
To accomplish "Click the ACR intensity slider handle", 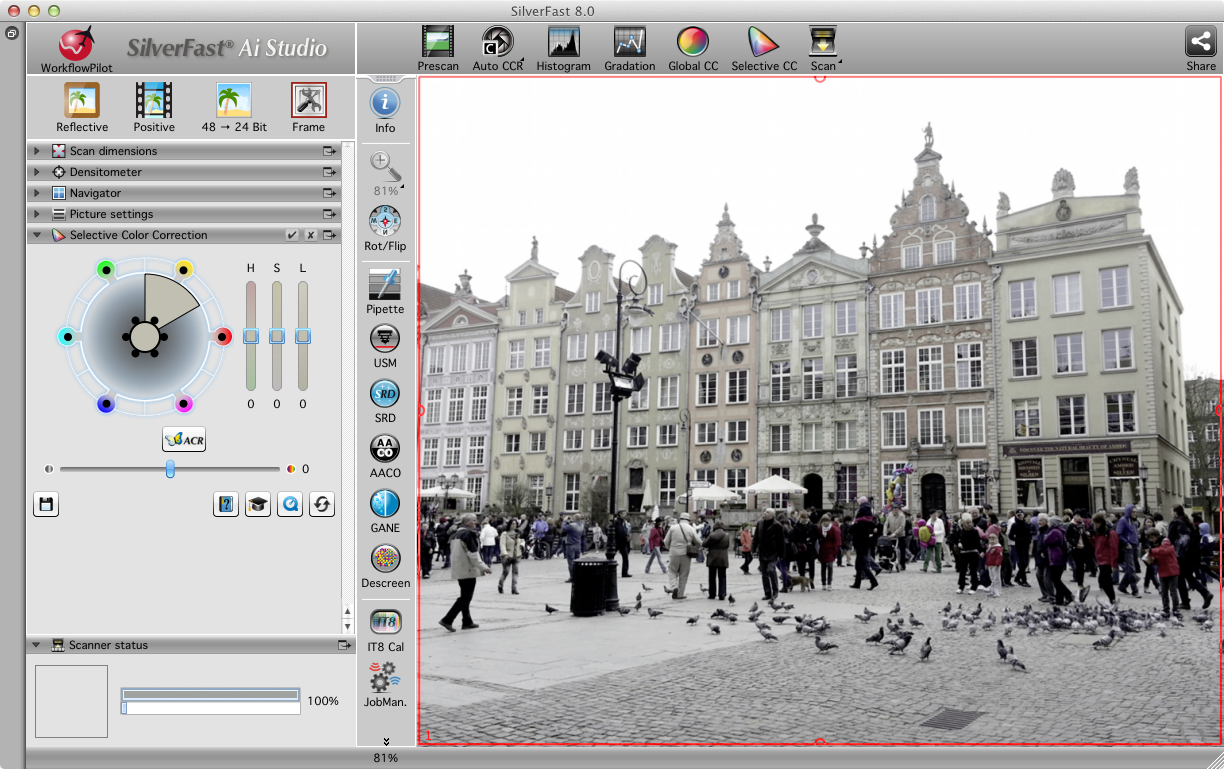I will (x=170, y=469).
